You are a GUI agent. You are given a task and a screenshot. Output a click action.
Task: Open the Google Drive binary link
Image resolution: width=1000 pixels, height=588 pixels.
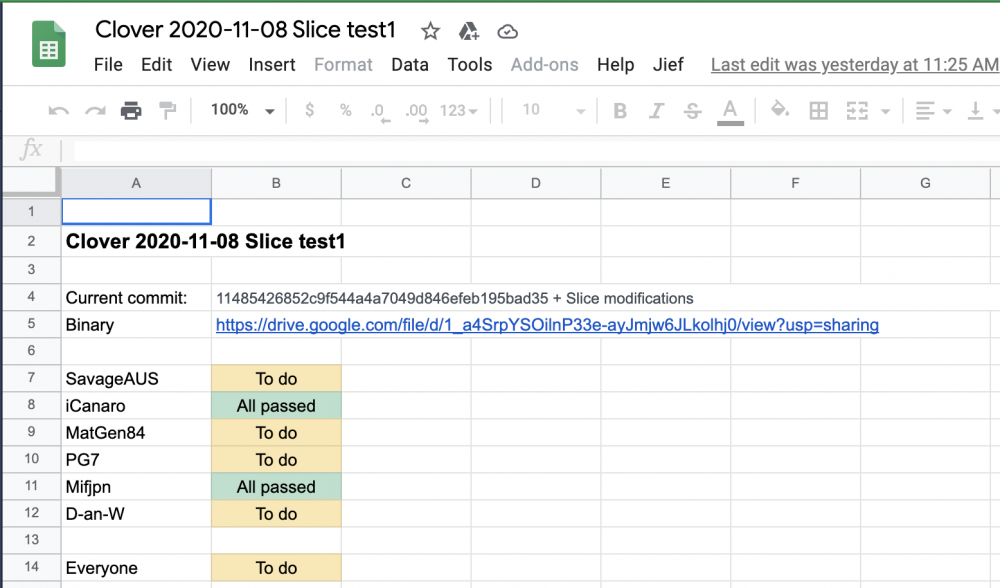tap(547, 325)
